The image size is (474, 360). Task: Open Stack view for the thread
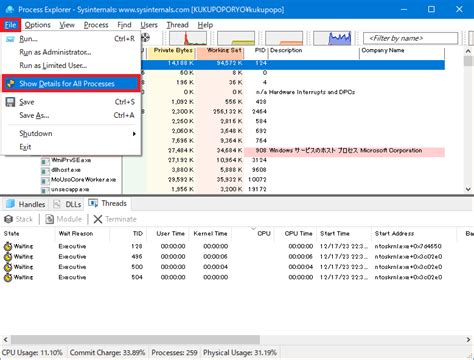click(19, 219)
